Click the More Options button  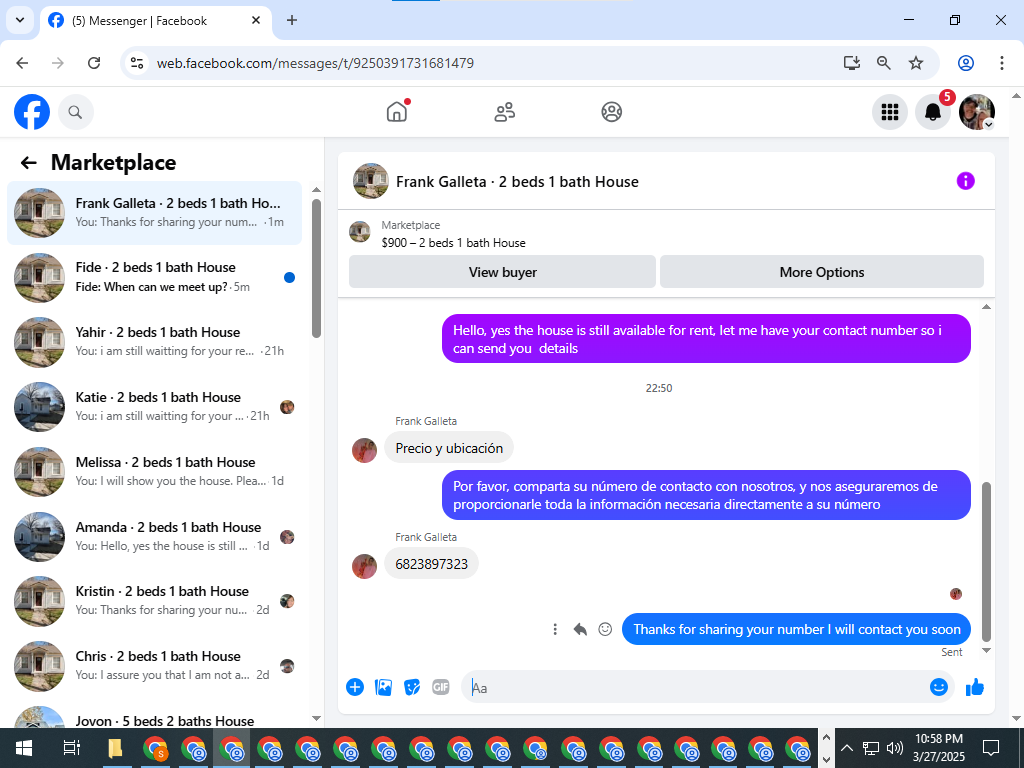pos(822,272)
